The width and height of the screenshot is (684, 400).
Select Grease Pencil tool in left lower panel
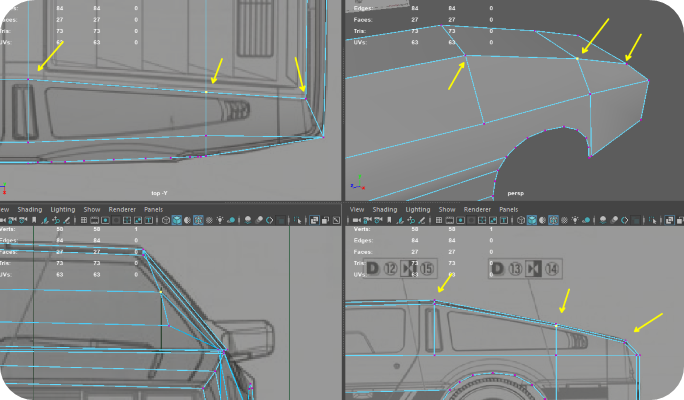pos(67,220)
